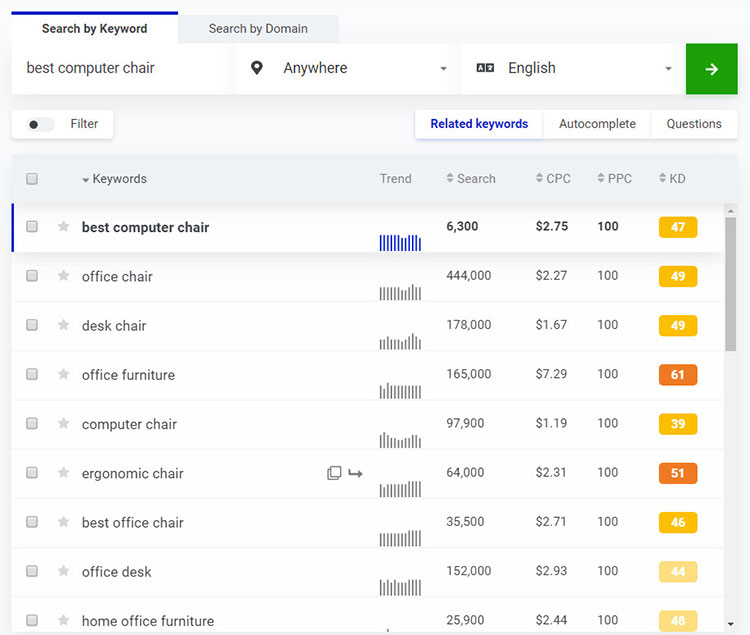Sort table by Keywords column
The width and height of the screenshot is (750, 635).
pos(118,179)
